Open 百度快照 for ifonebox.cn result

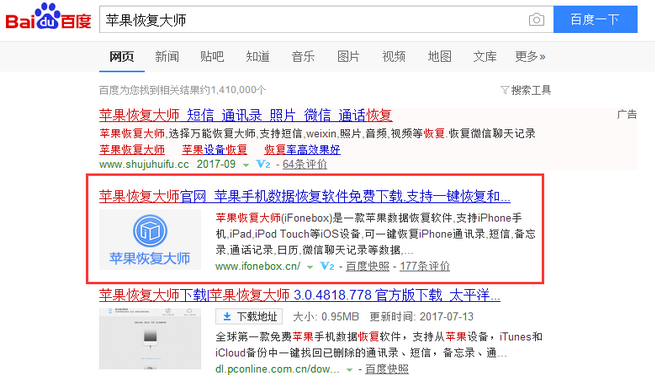(368, 266)
